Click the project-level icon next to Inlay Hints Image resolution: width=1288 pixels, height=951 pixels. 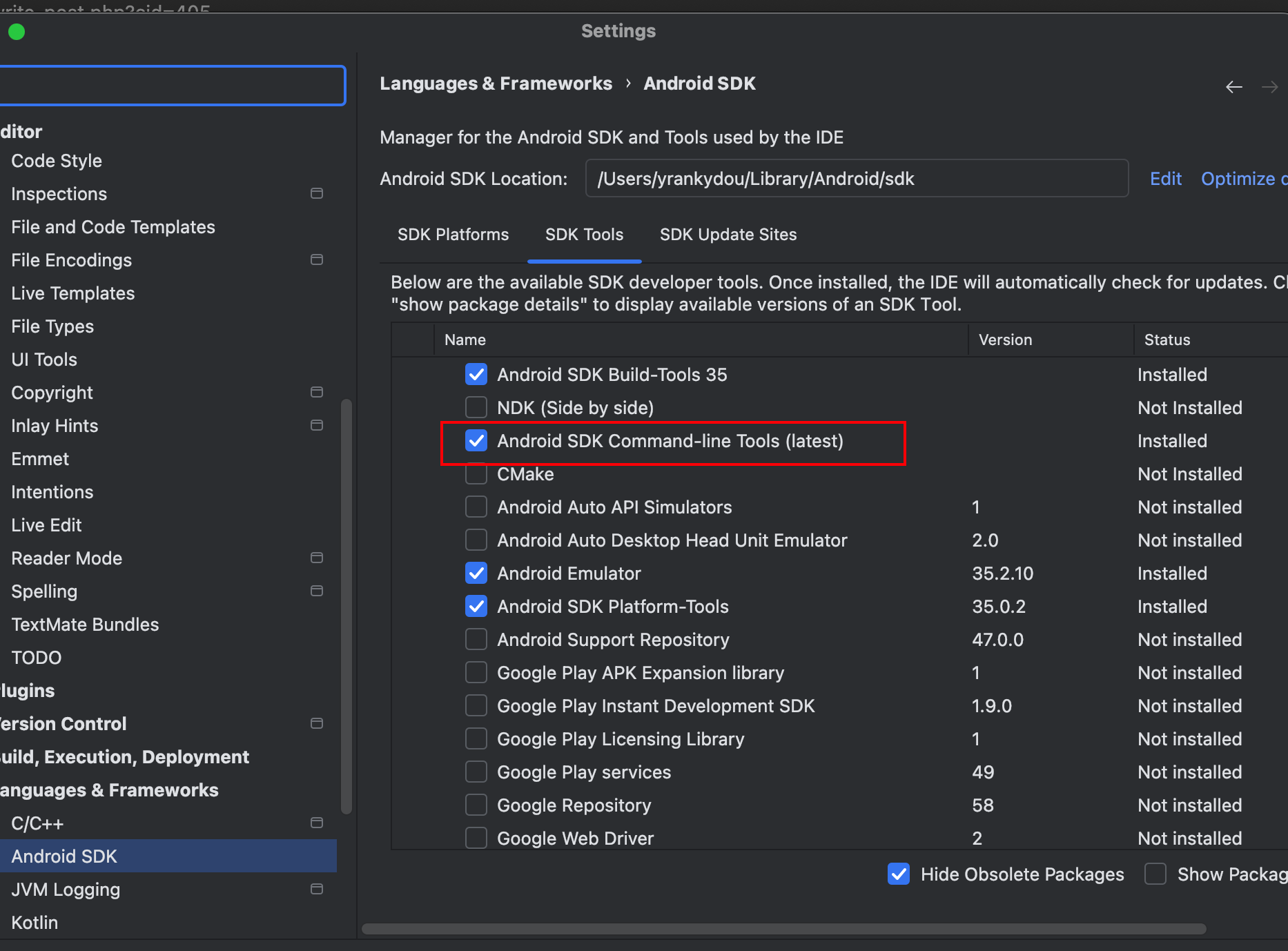click(317, 425)
